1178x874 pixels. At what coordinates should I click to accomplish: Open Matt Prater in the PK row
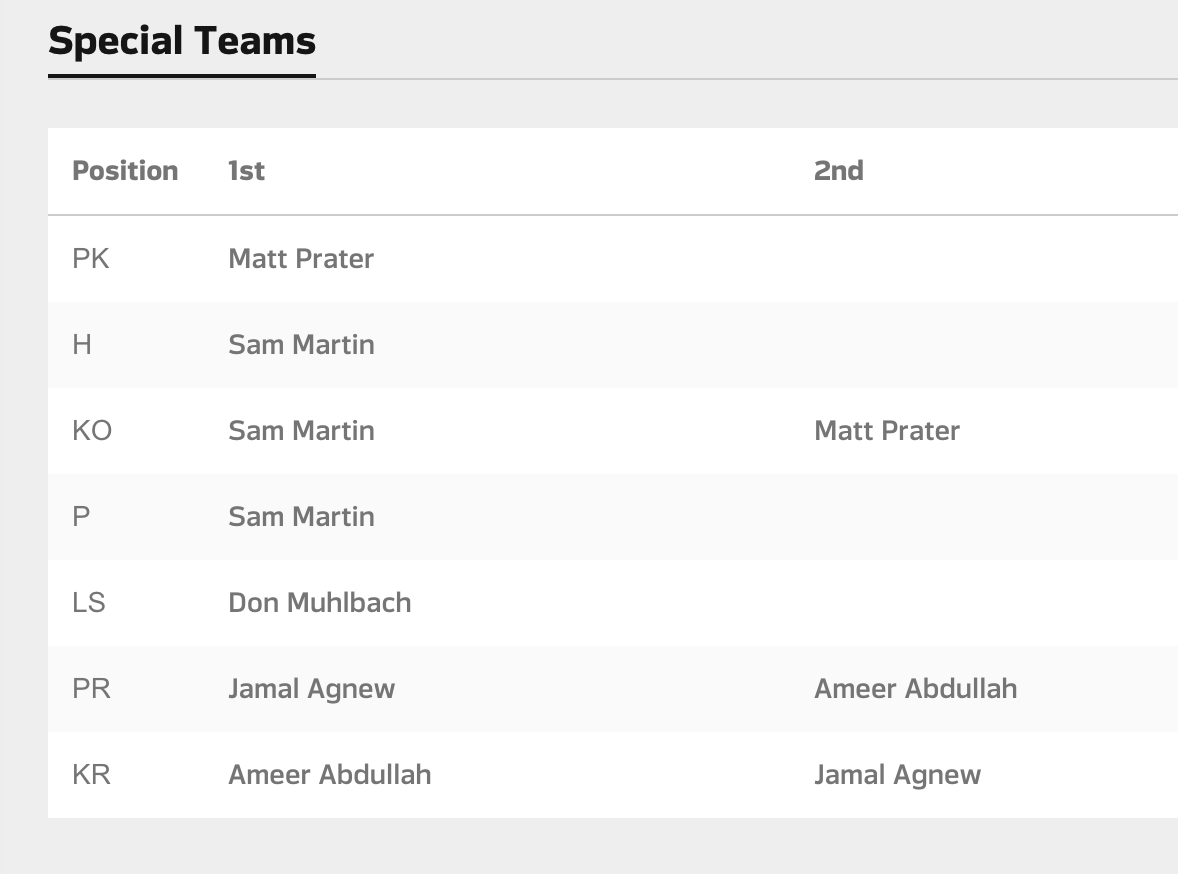[301, 259]
